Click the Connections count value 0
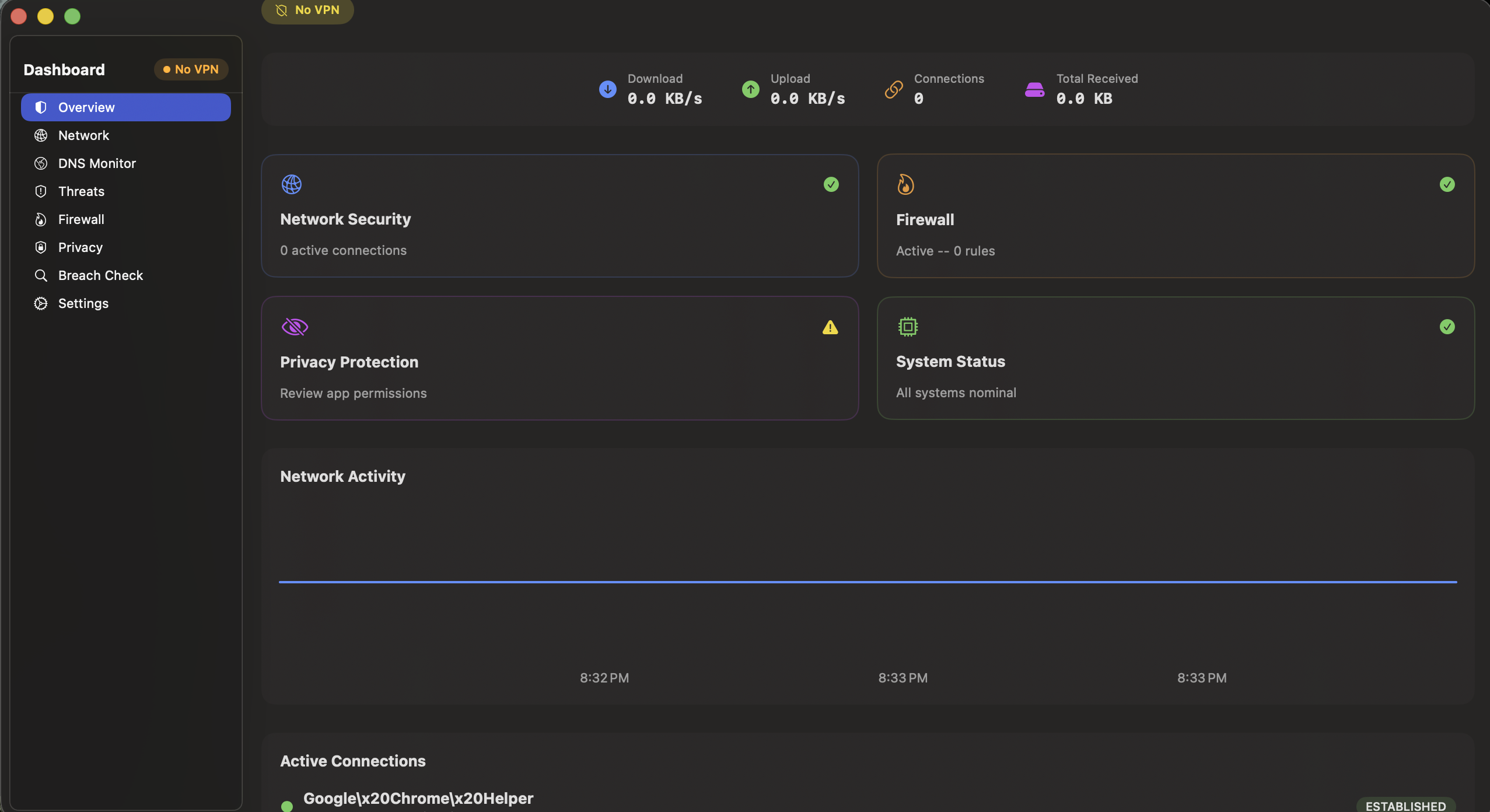The height and width of the screenshot is (812, 1490). (x=919, y=99)
